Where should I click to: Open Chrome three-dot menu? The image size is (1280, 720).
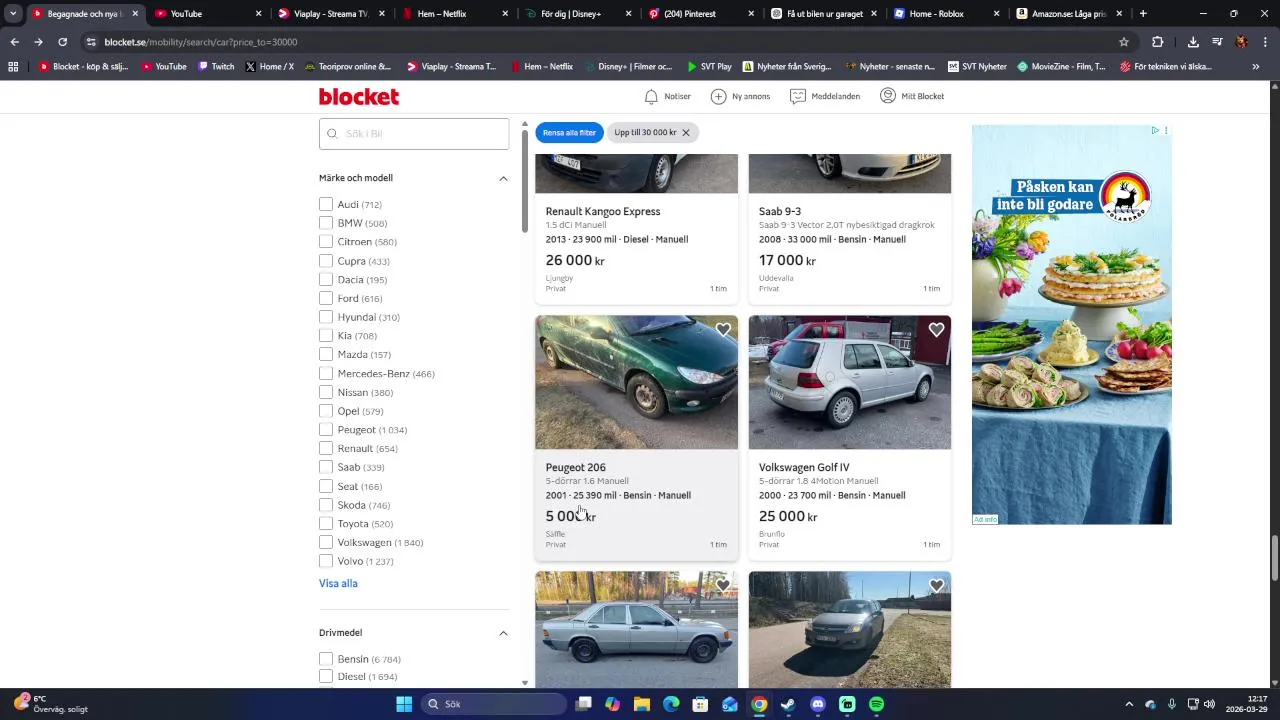click(x=1264, y=42)
